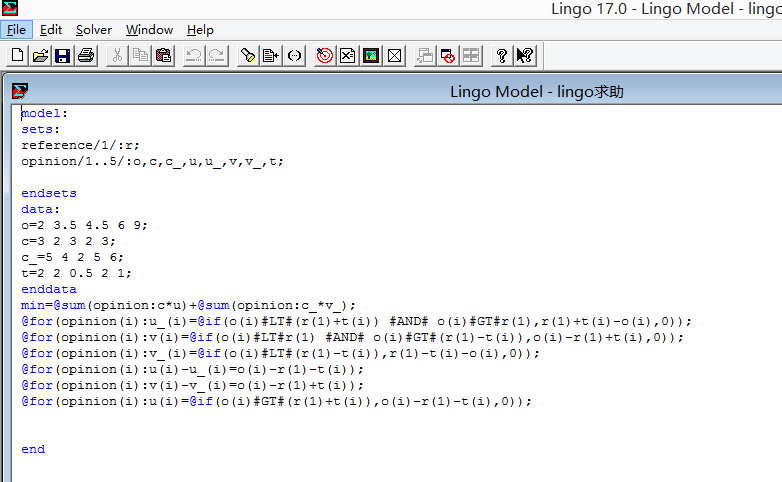Click the 'opinion/1..5/' set definition line
Image resolution: width=782 pixels, height=482 pixels.
pos(152,161)
